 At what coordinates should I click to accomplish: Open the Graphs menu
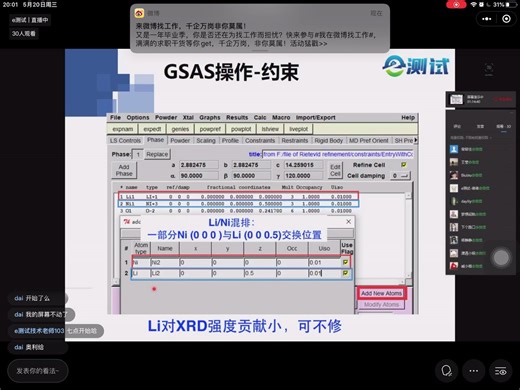pos(210,117)
